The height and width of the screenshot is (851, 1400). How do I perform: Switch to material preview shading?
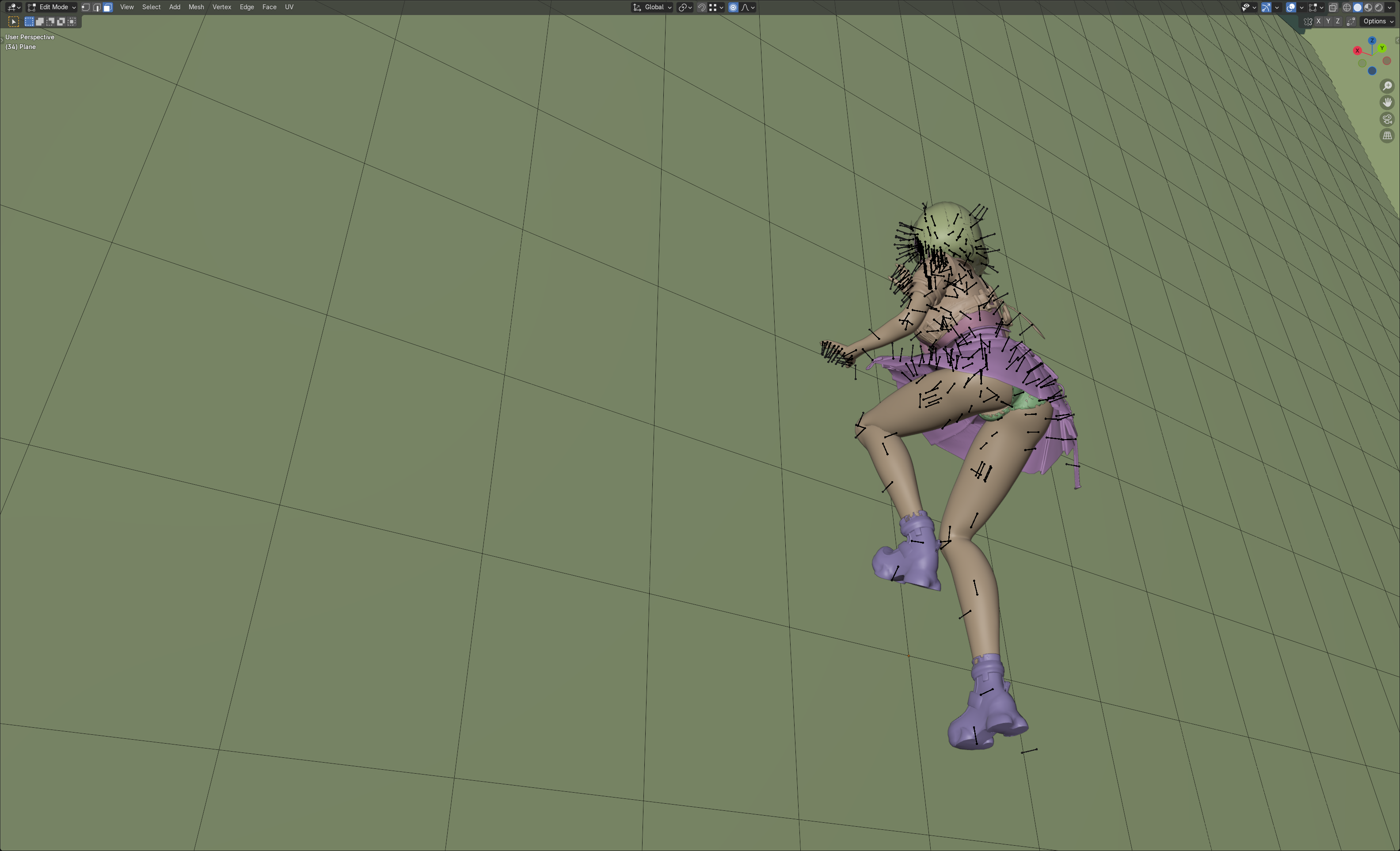[1368, 8]
